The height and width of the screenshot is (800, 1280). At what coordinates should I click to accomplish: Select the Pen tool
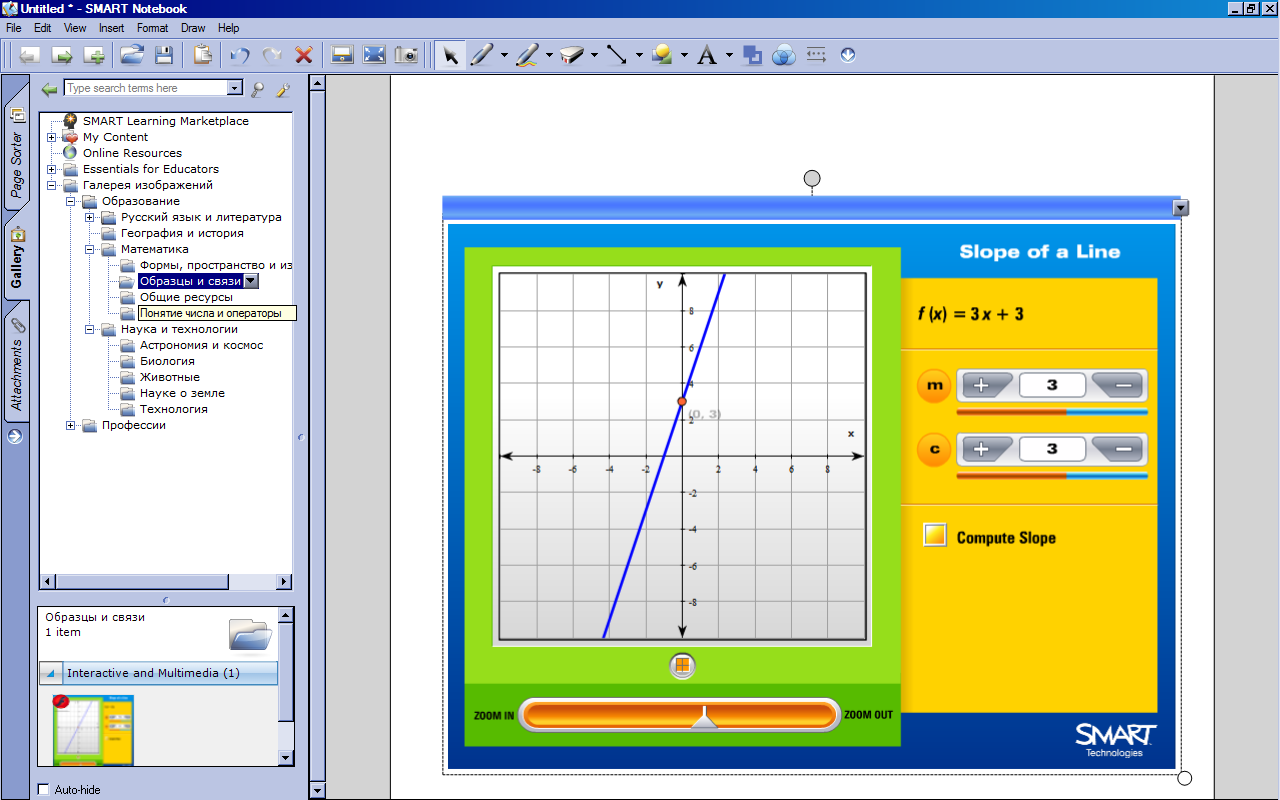[x=482, y=55]
